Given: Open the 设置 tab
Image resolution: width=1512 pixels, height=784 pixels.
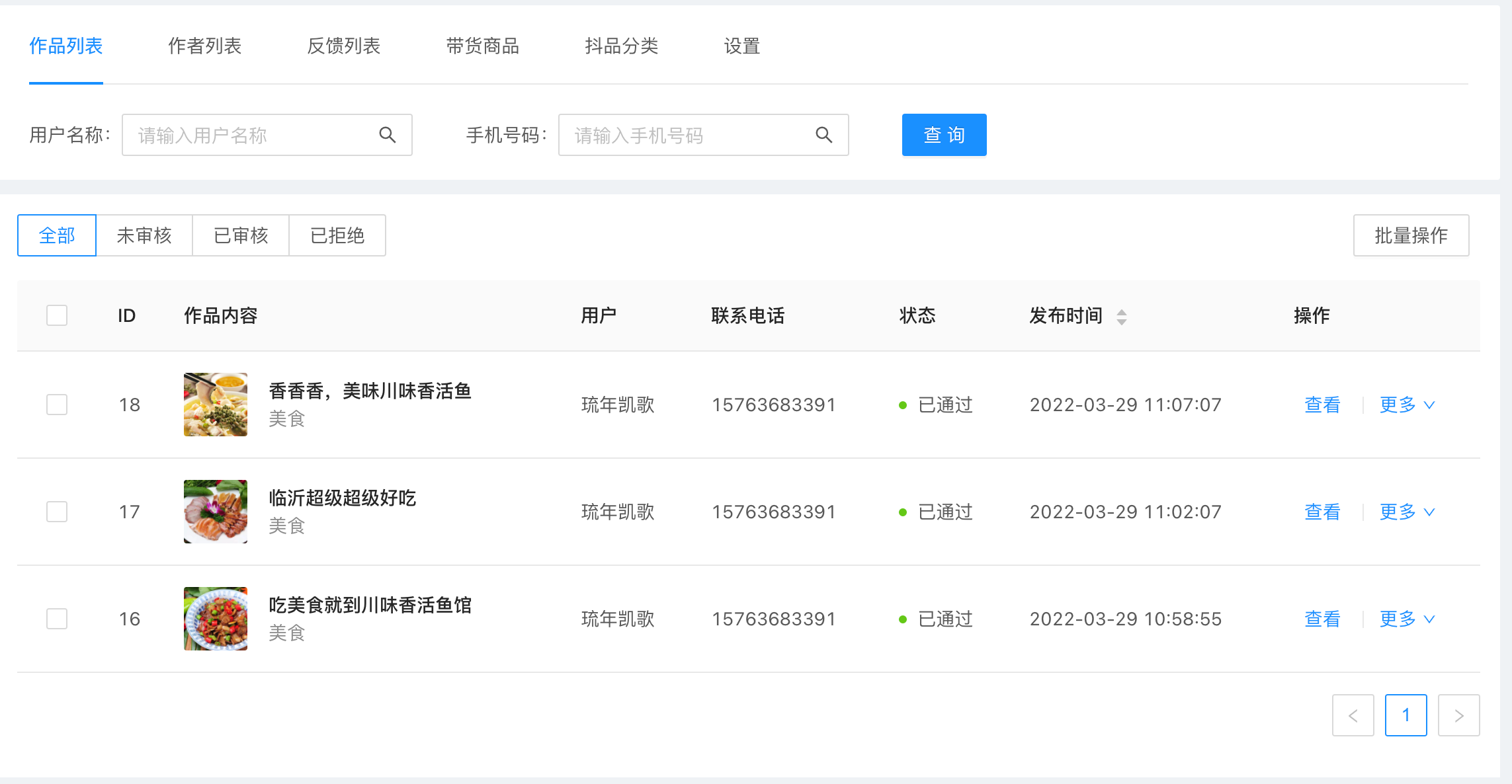Looking at the screenshot, I should tap(742, 46).
